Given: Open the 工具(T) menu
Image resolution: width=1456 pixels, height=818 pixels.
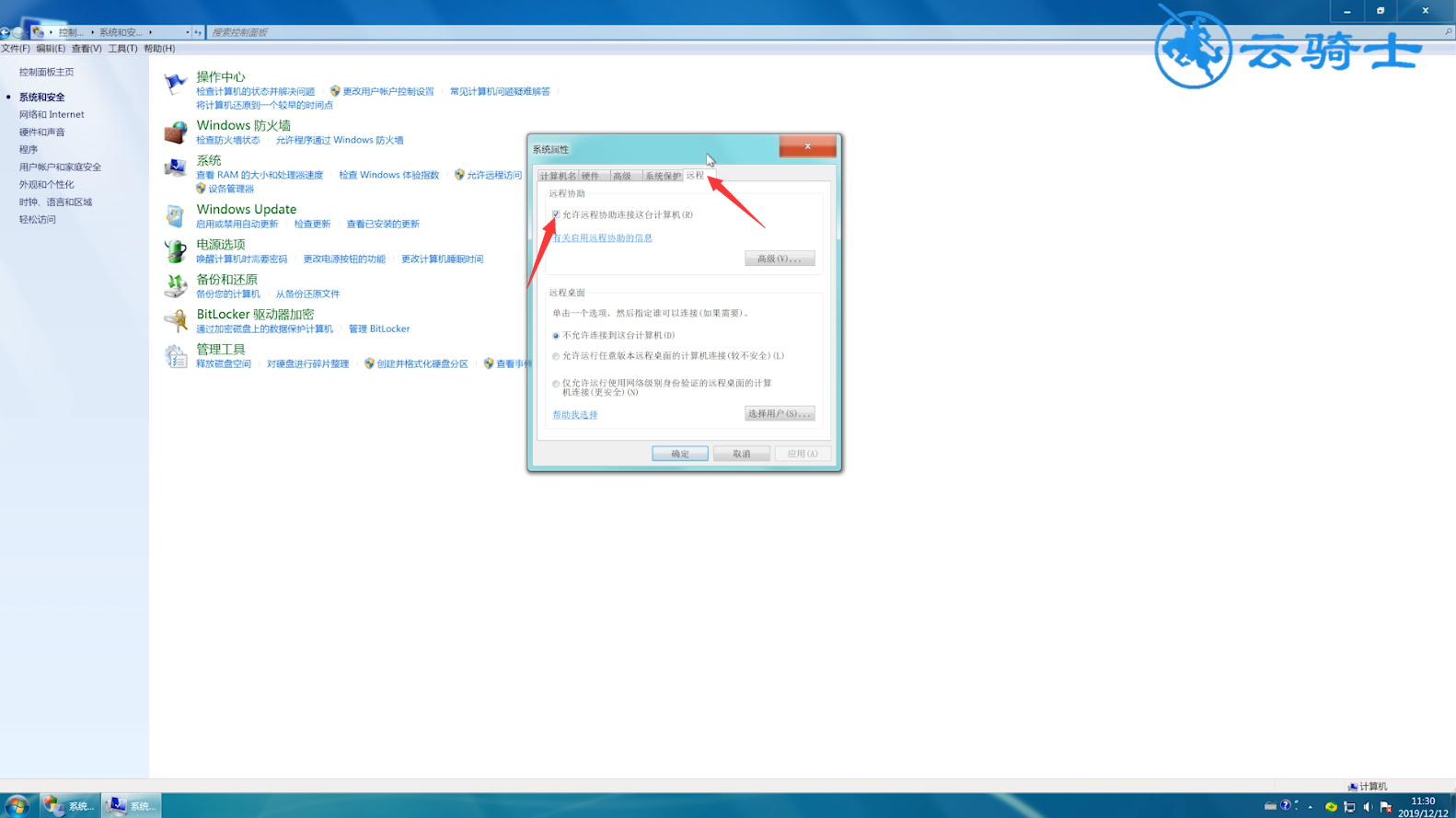Looking at the screenshot, I should (122, 49).
